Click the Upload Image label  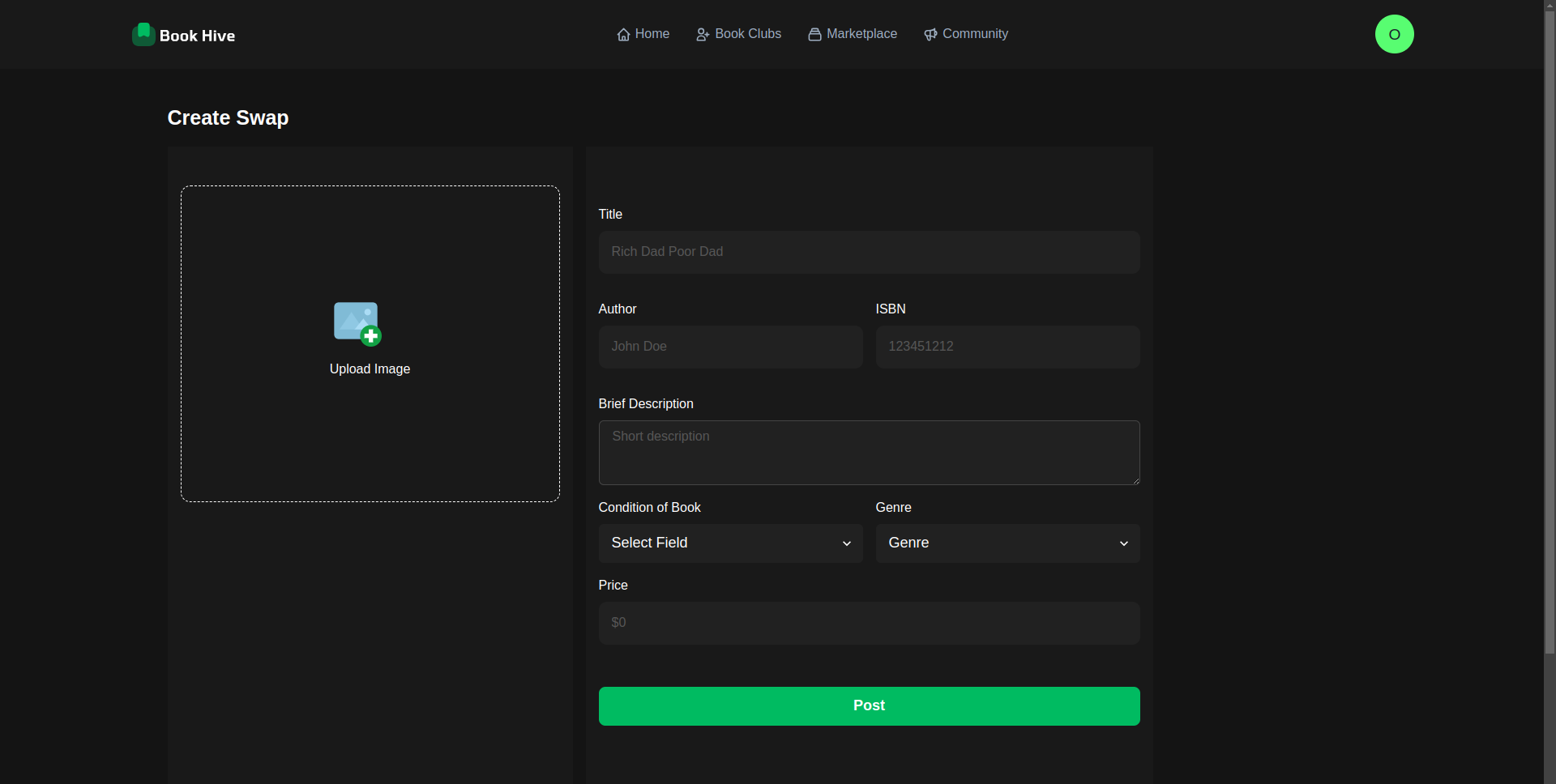pyautogui.click(x=370, y=369)
